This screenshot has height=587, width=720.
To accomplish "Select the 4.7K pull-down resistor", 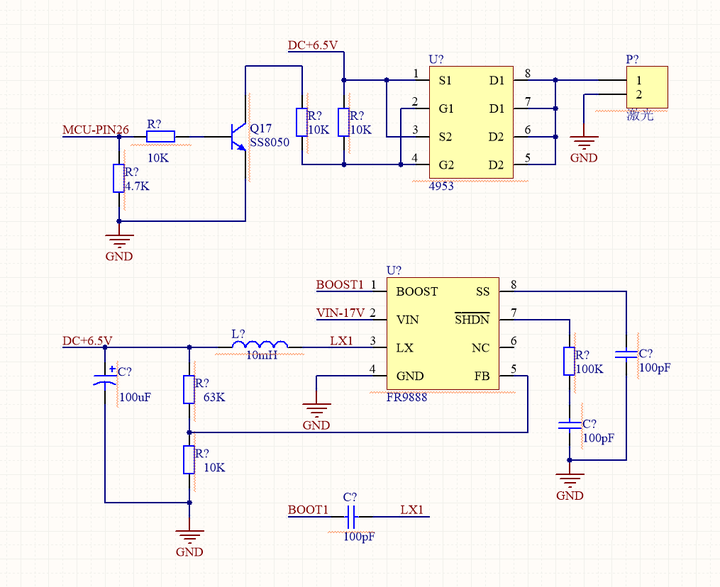I will pos(119,178).
